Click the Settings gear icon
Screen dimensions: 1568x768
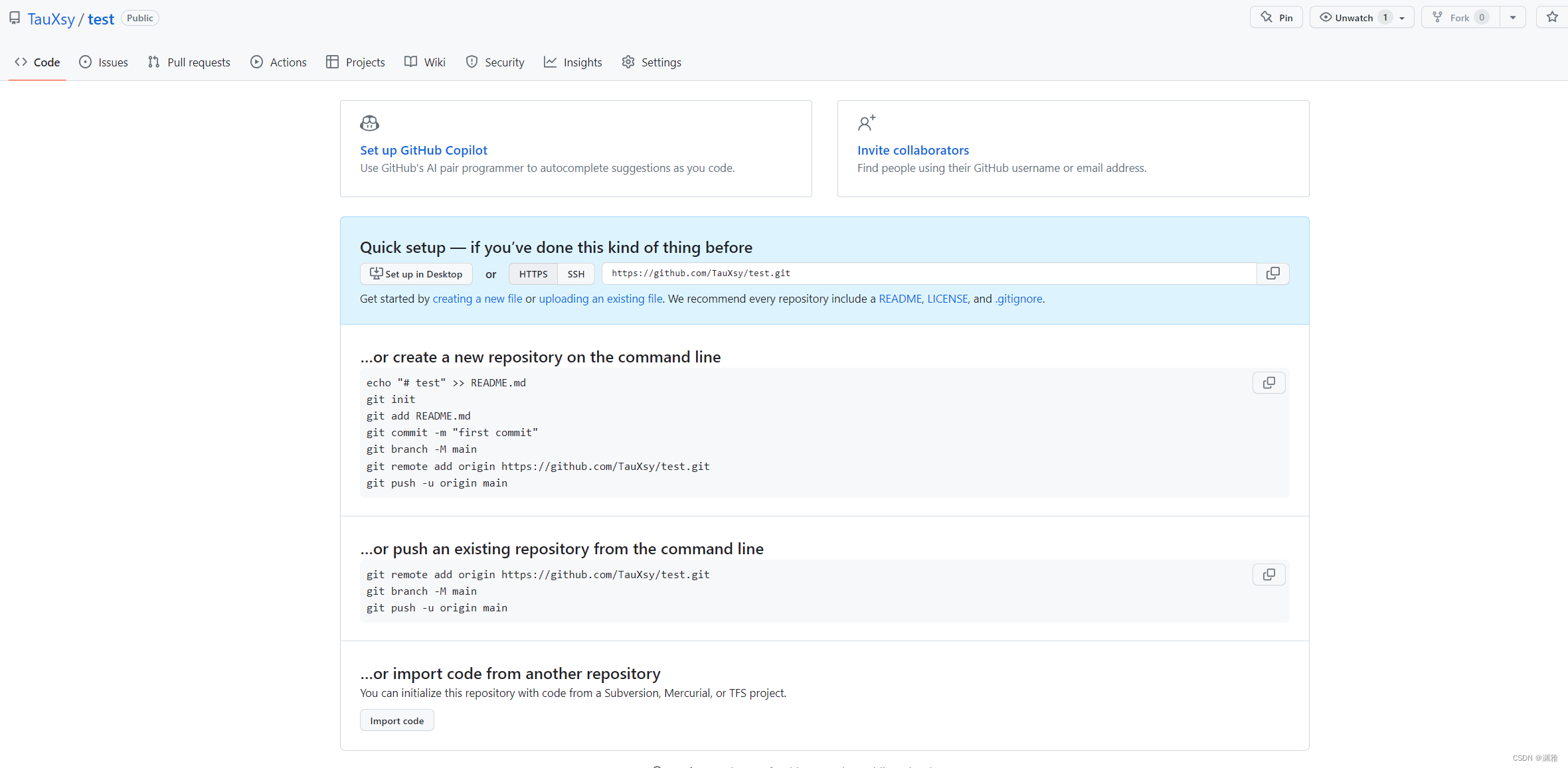pyautogui.click(x=628, y=62)
